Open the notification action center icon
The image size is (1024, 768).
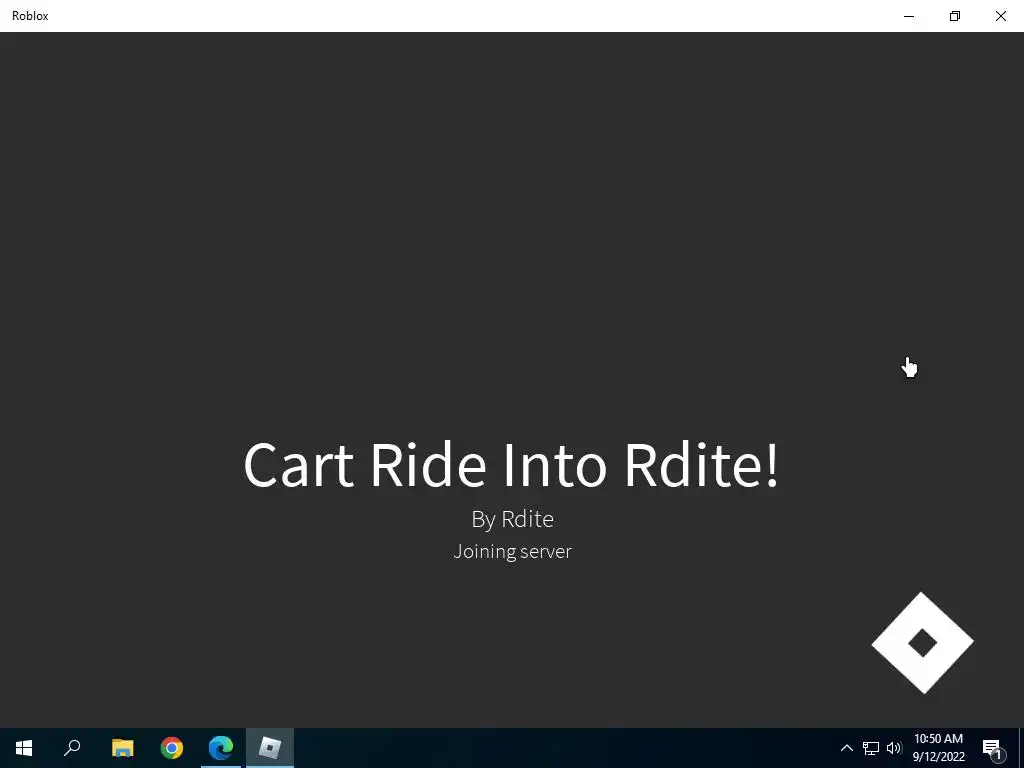[x=993, y=748]
